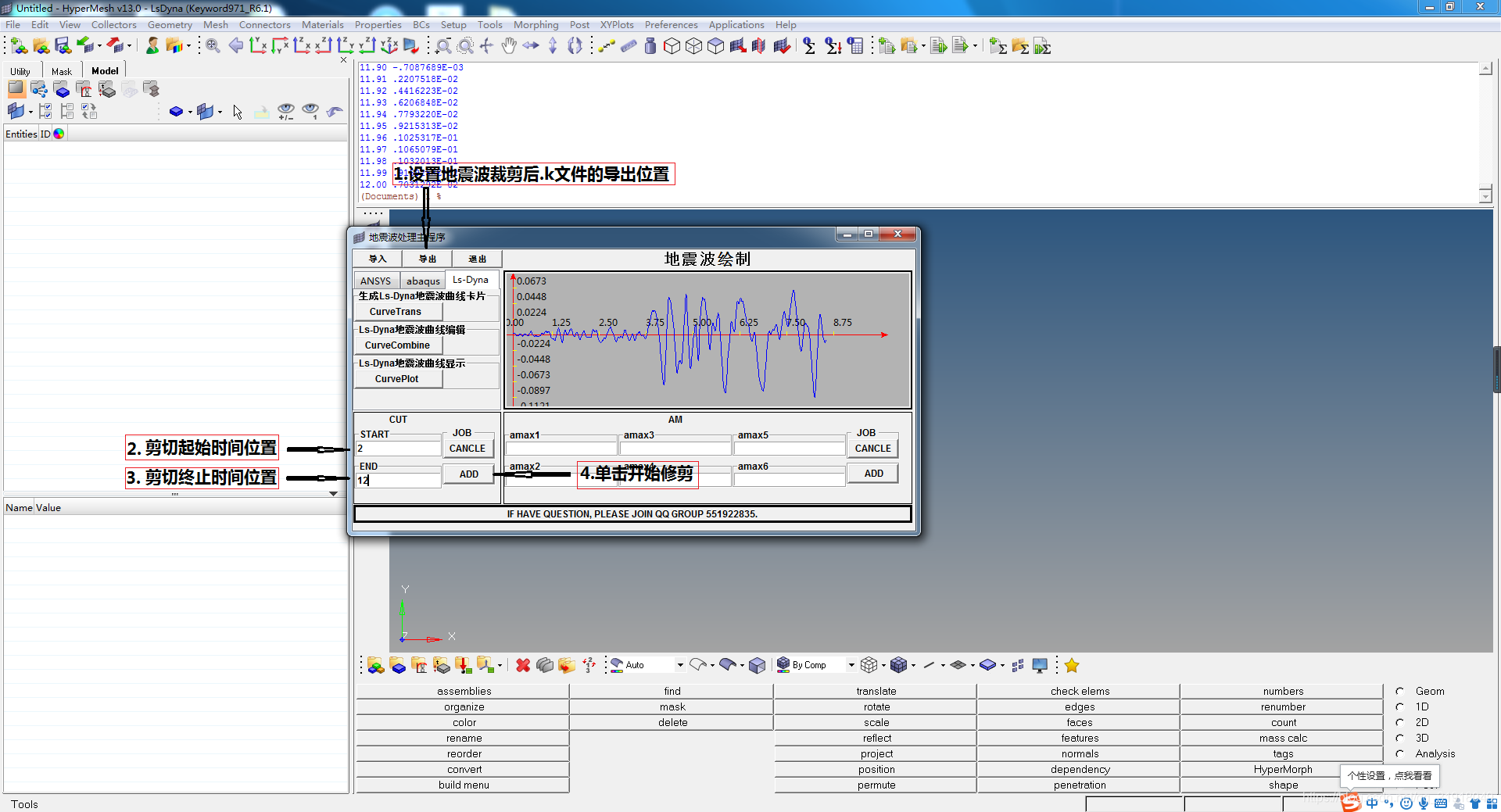Click the eye with 1 isolate icon
The height and width of the screenshot is (812, 1501).
(310, 112)
